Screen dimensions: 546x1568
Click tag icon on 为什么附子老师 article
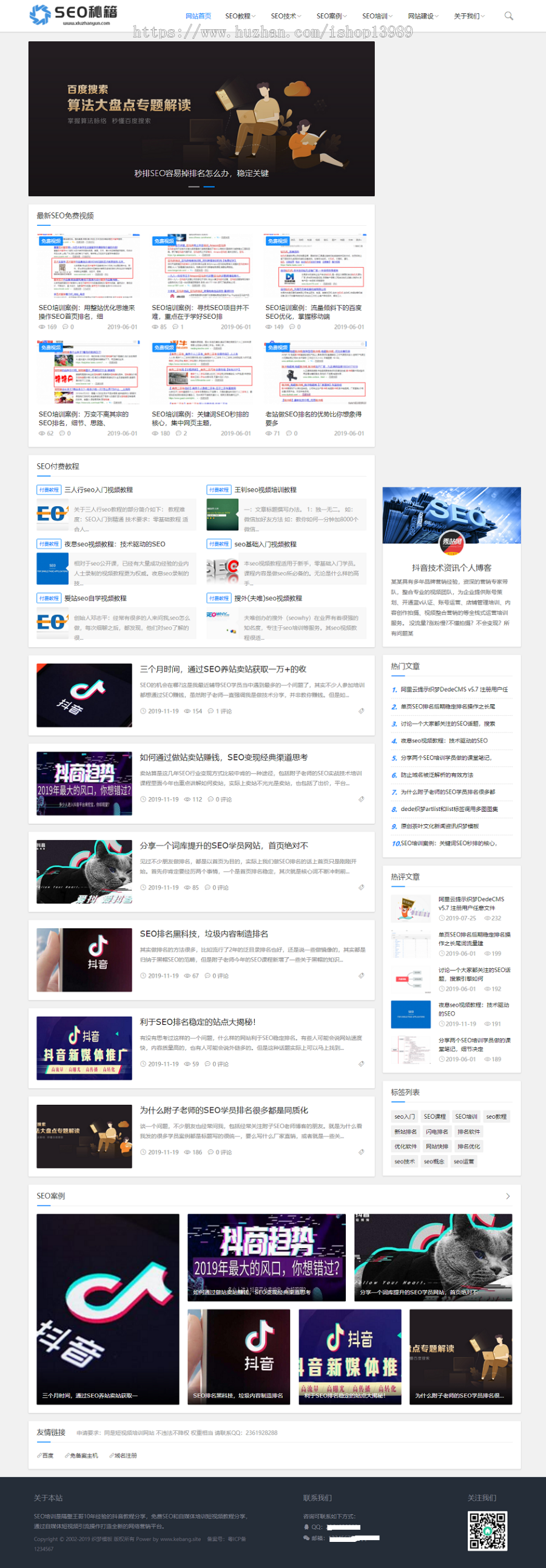(x=361, y=1152)
